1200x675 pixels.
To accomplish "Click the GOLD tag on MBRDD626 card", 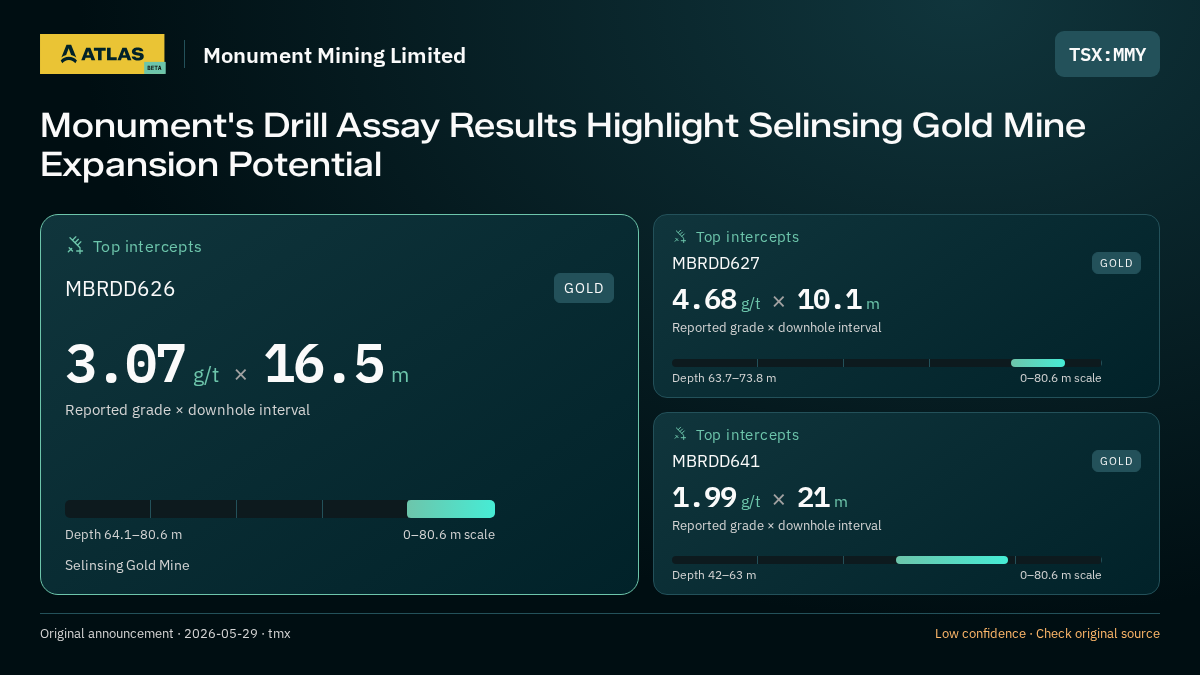I will (584, 288).
